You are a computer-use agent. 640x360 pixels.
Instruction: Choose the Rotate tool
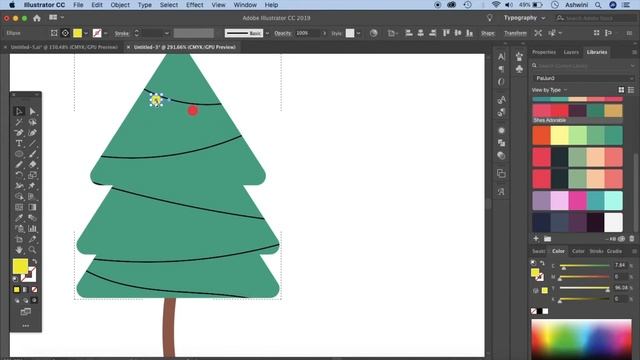19,175
